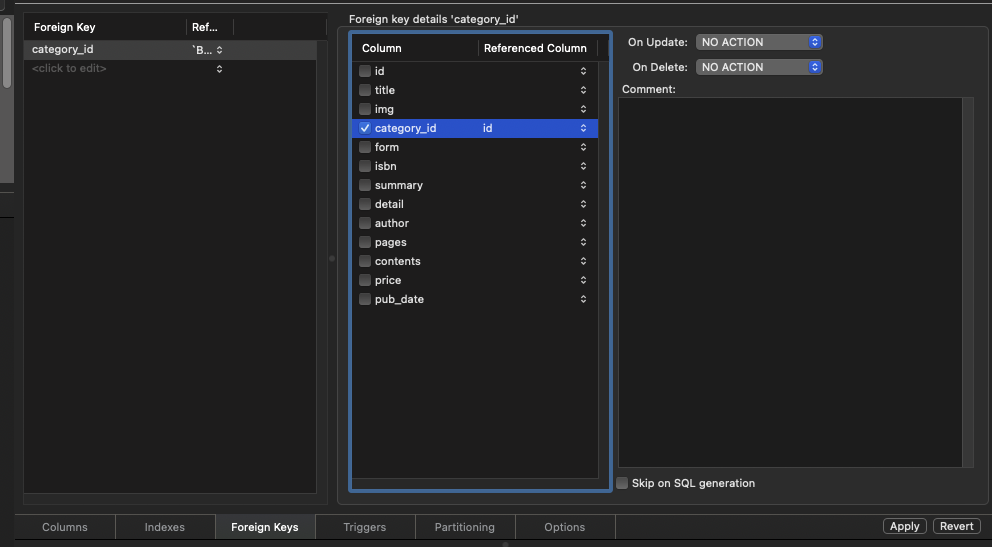Click the Column header in details list
992x547 pixels.
[415, 48]
